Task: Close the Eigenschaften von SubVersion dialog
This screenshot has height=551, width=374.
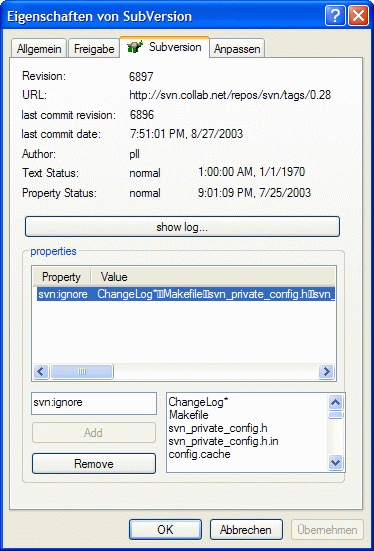Action: 358,16
